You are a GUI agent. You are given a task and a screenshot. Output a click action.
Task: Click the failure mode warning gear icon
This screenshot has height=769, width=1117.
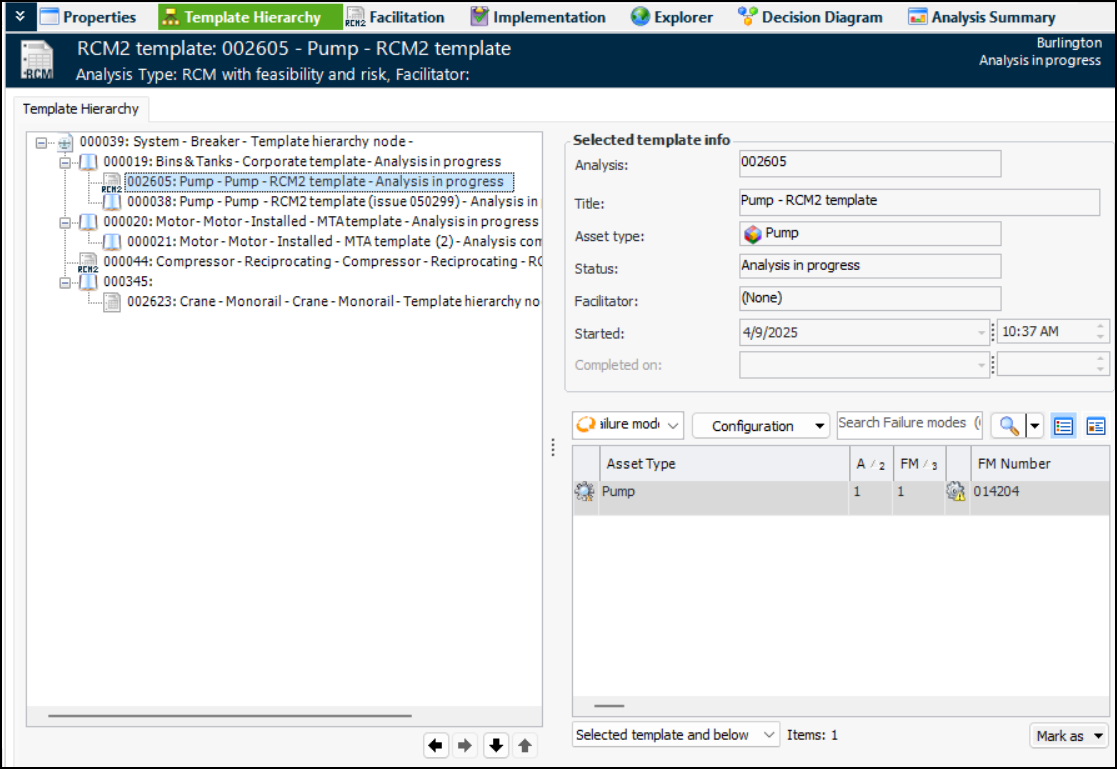coord(956,492)
